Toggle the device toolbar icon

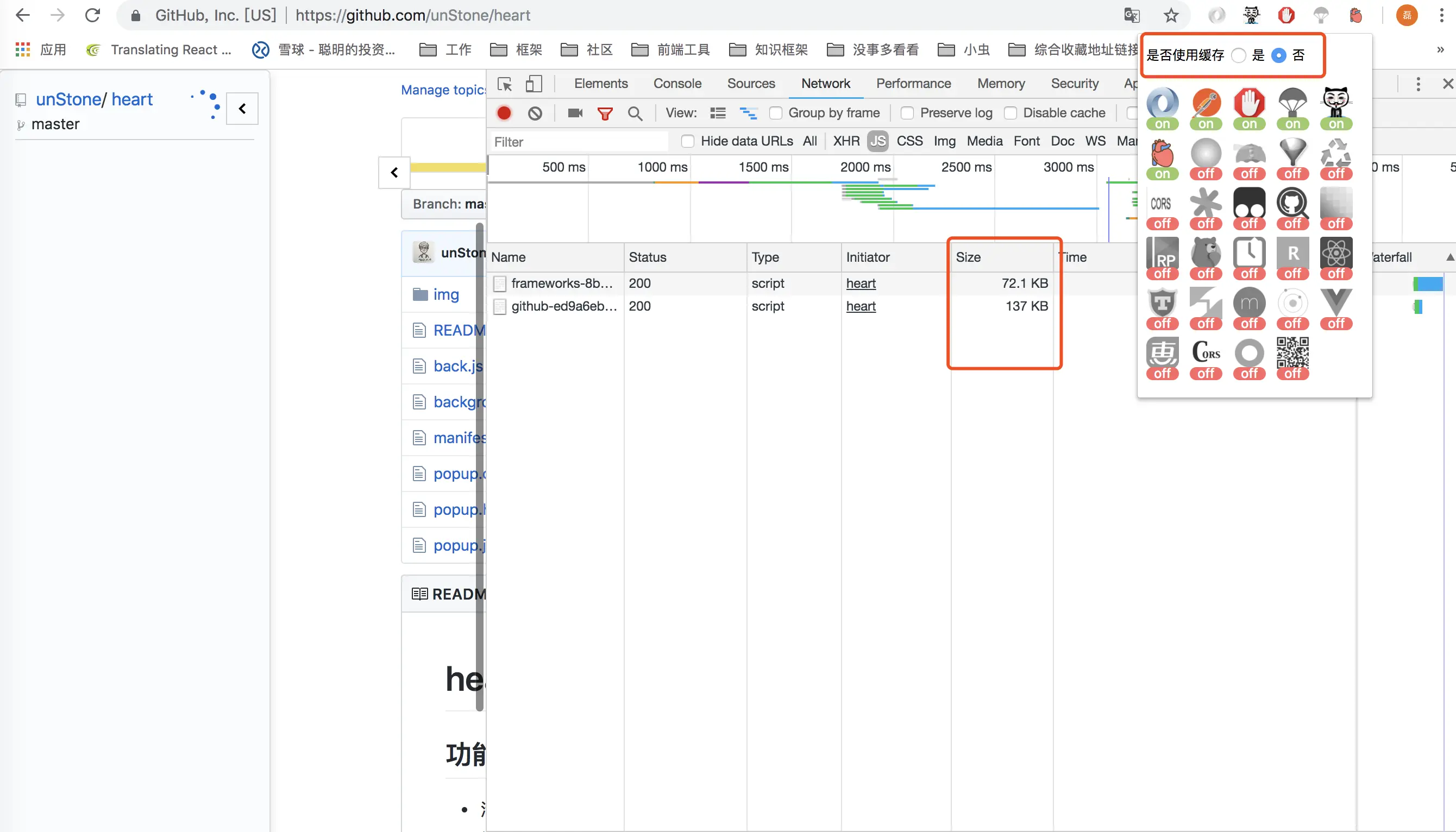[x=534, y=84]
